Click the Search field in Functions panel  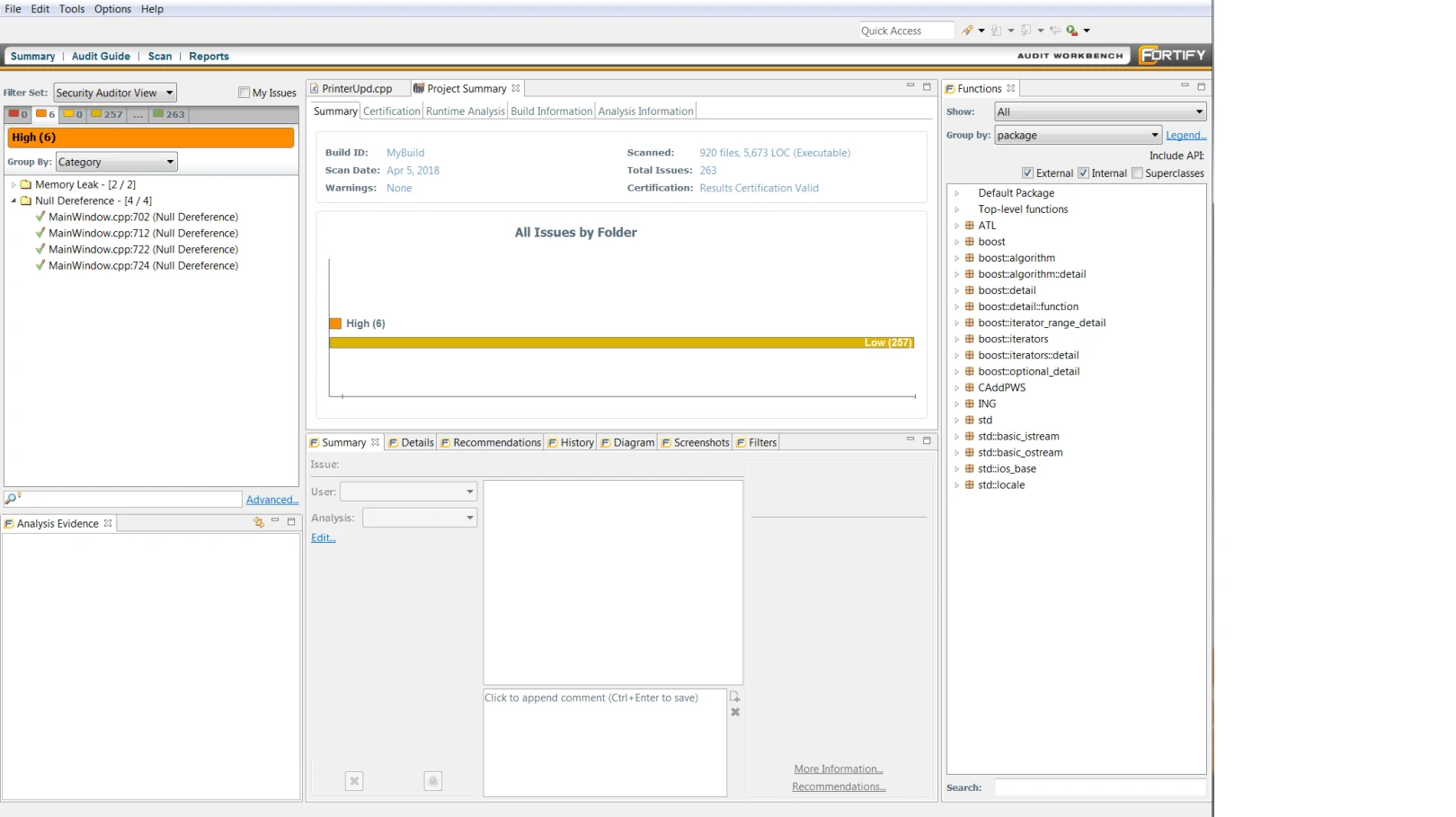point(1101,787)
